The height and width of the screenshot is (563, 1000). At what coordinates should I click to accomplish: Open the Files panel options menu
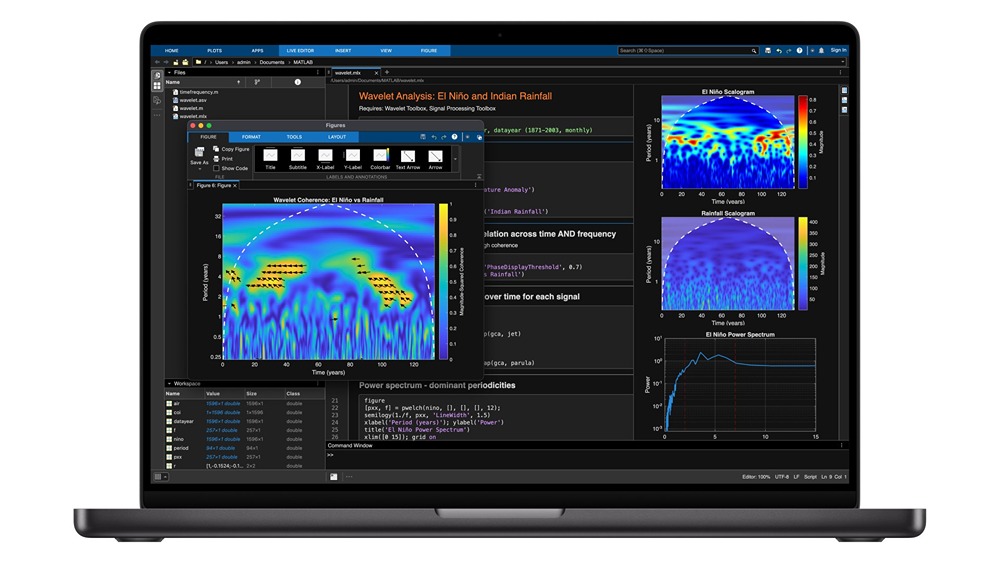[318, 73]
